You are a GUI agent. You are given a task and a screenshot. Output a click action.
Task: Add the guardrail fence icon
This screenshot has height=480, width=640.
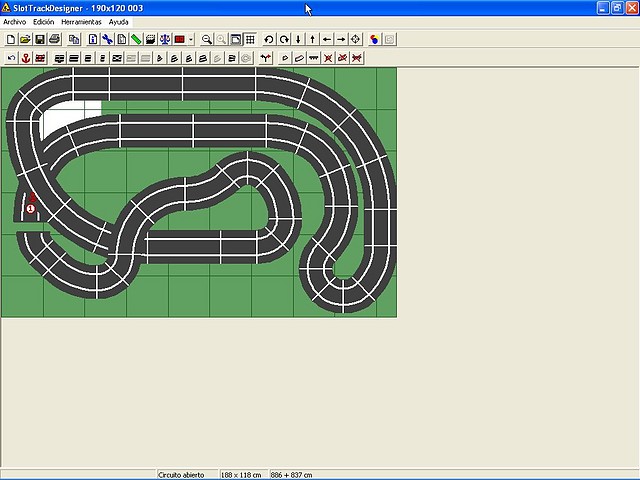click(x=313, y=58)
